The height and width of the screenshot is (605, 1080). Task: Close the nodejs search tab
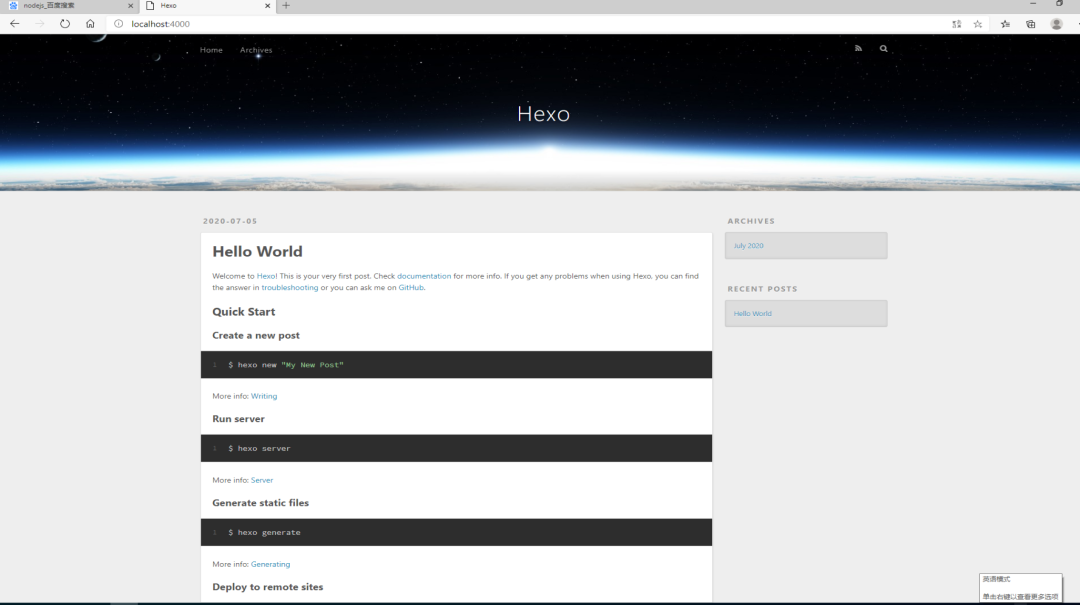coord(130,6)
